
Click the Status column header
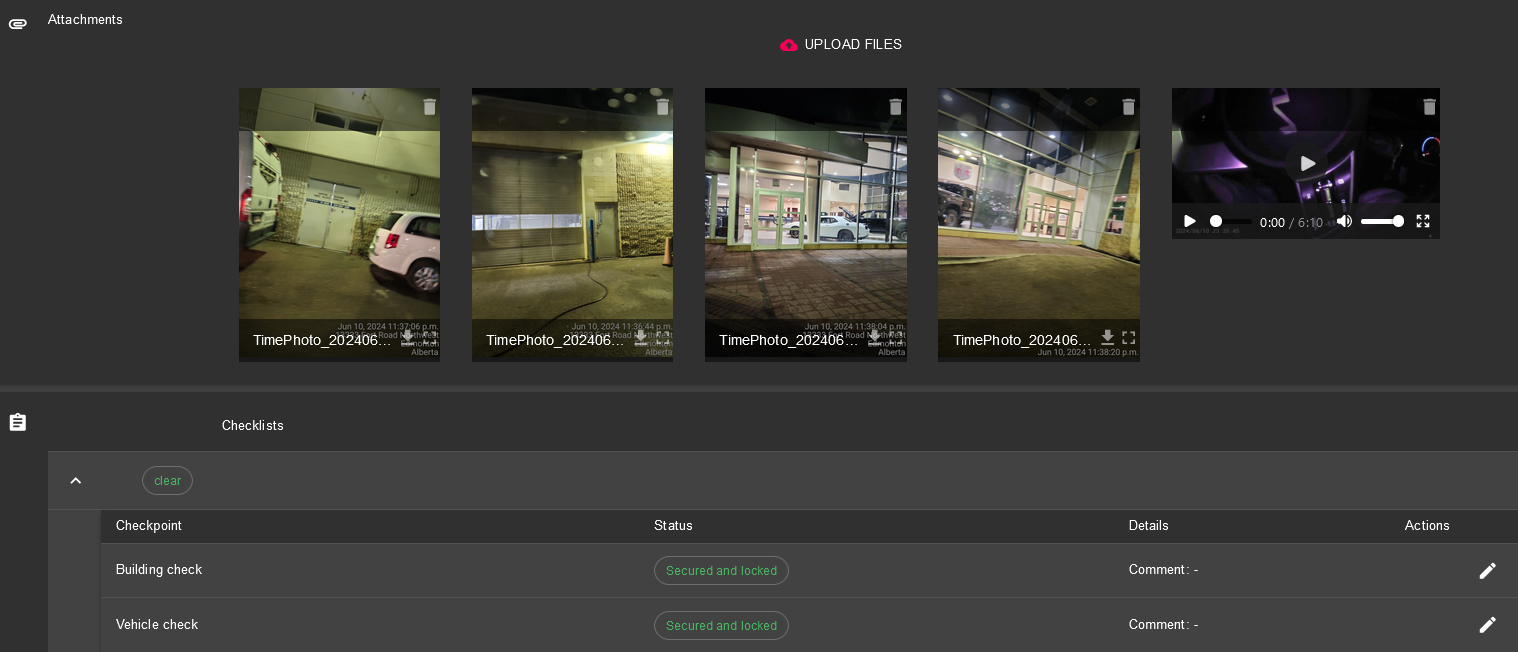(673, 526)
